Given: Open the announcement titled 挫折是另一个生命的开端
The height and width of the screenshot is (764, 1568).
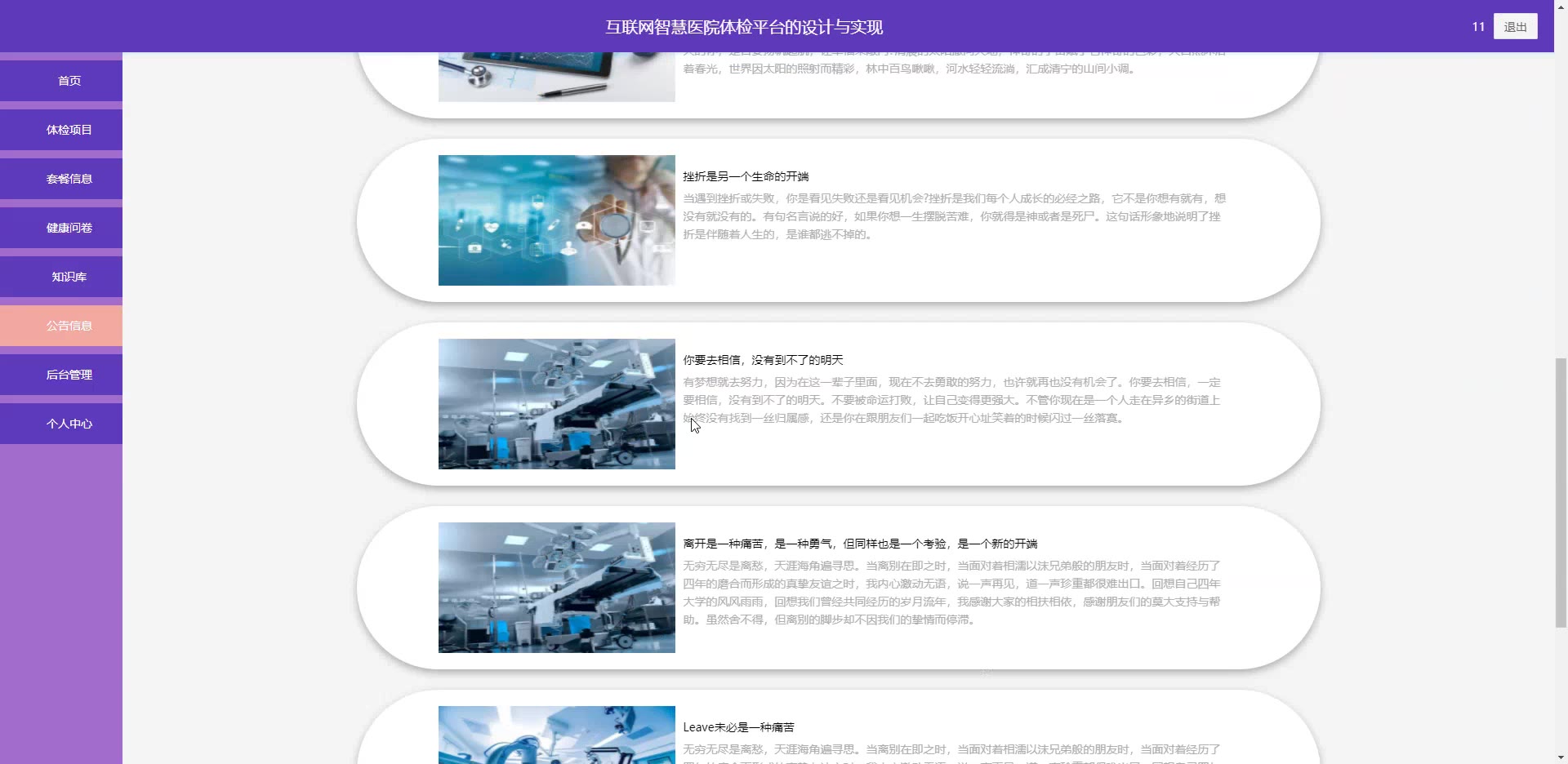Looking at the screenshot, I should pos(746,176).
